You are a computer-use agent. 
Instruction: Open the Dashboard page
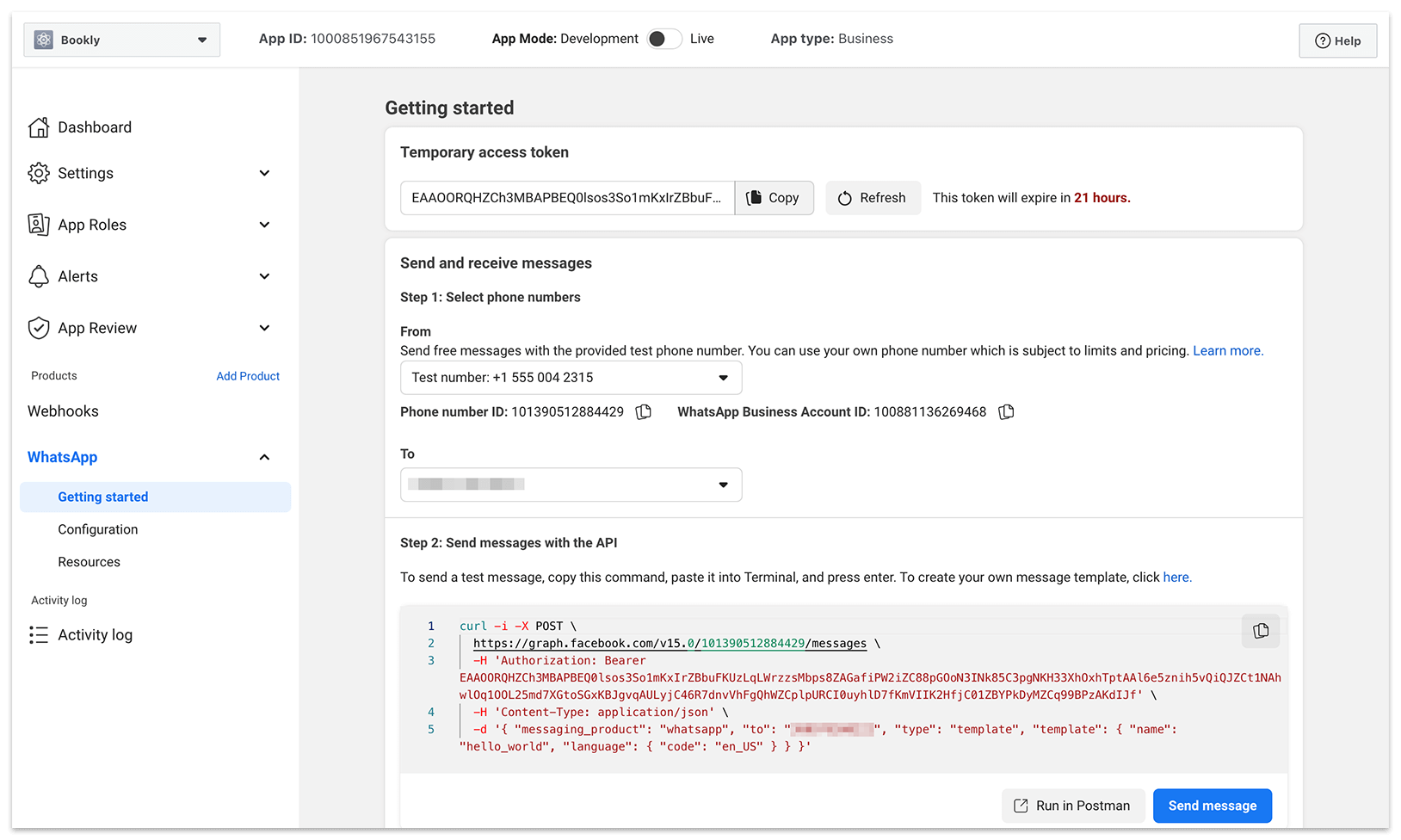(95, 127)
